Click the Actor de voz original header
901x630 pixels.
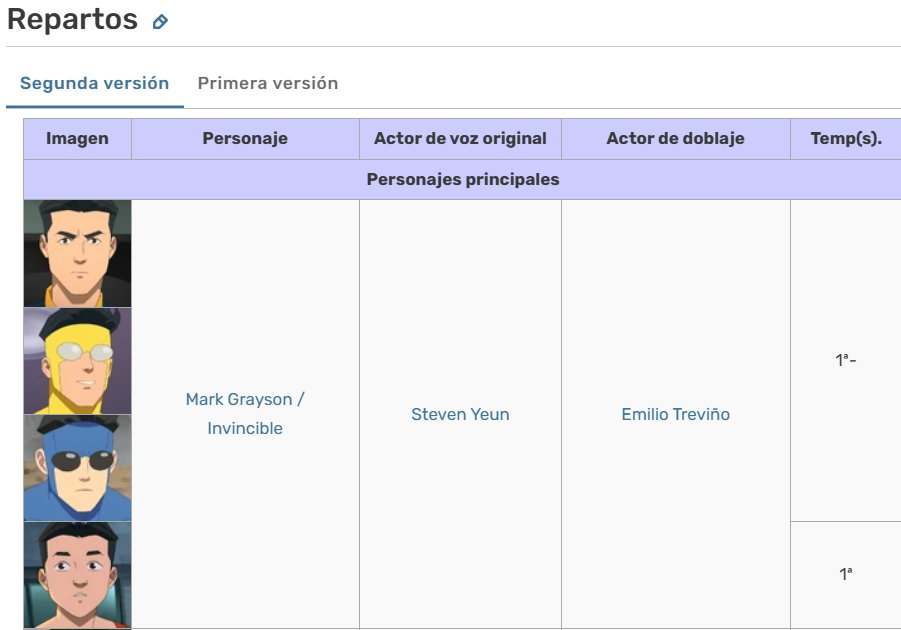point(460,139)
